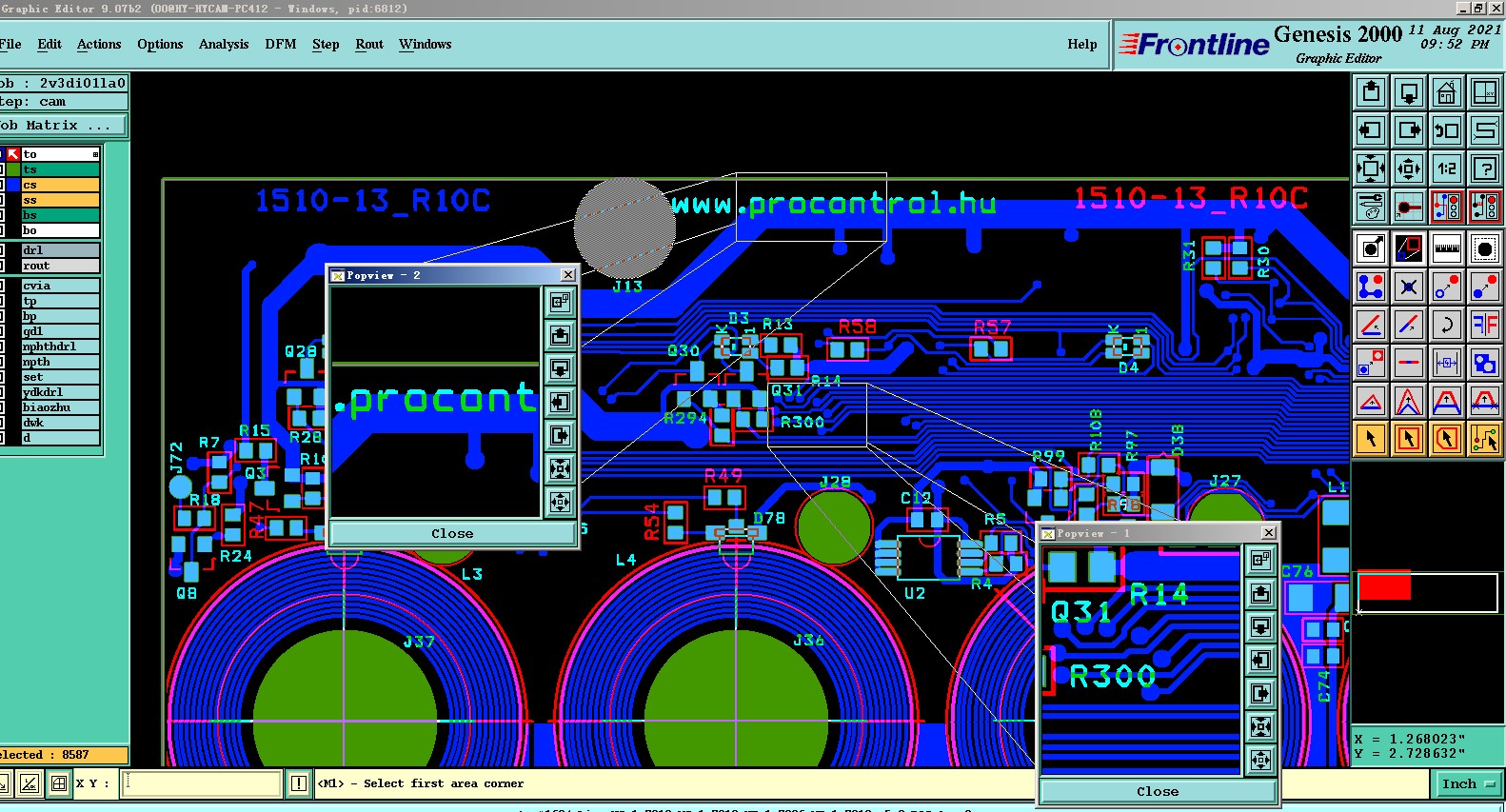Toggle the visibility box for layer rout
Image resolution: width=1506 pixels, height=812 pixels.
tap(2, 266)
